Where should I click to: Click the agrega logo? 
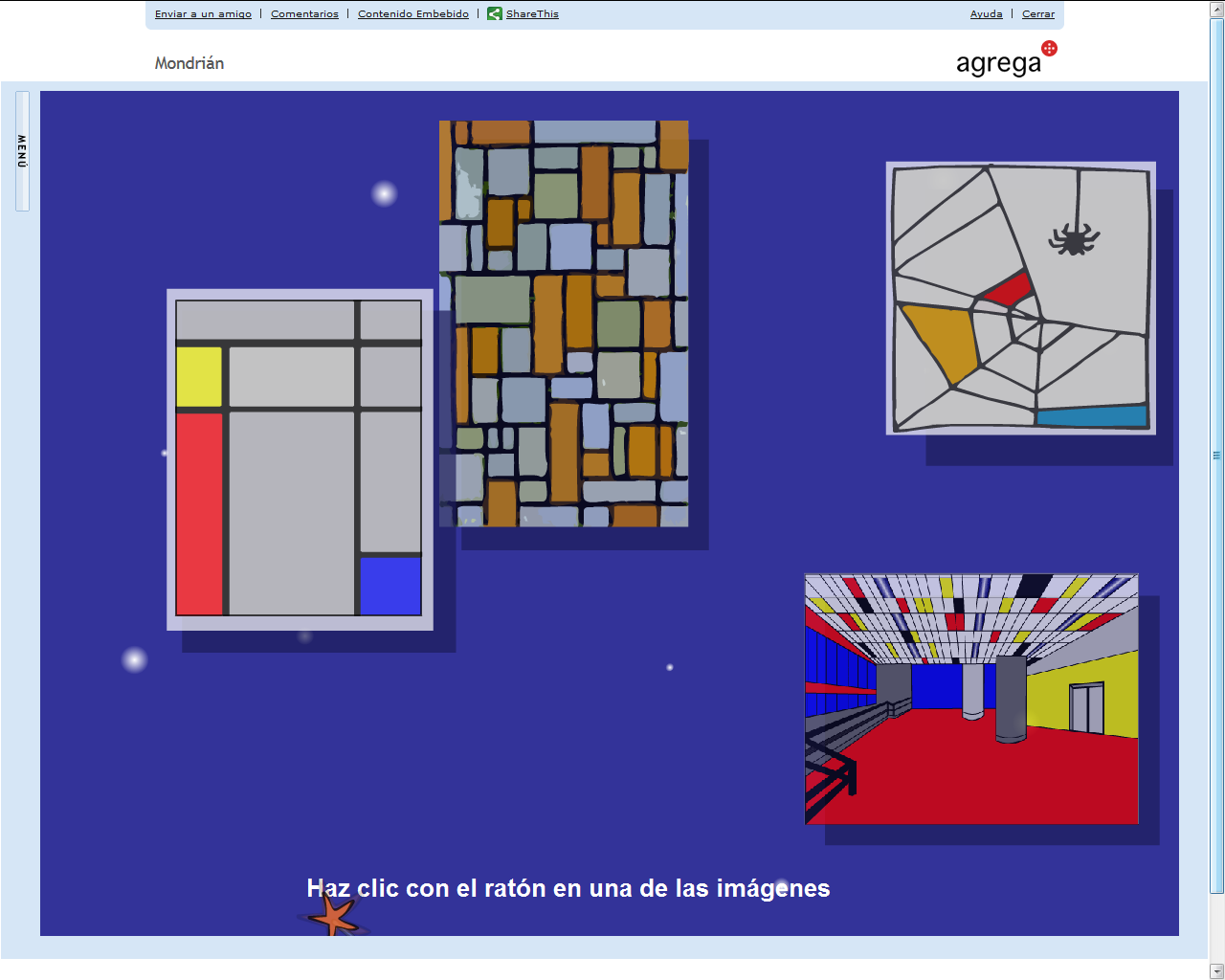pos(1006,59)
